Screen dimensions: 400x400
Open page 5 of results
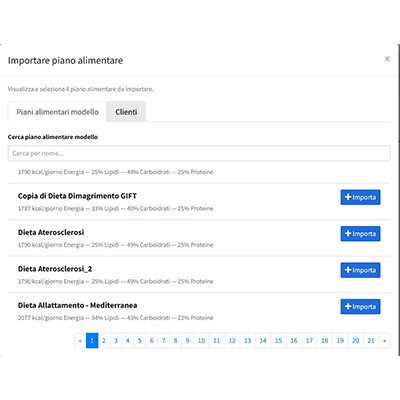pos(140,341)
